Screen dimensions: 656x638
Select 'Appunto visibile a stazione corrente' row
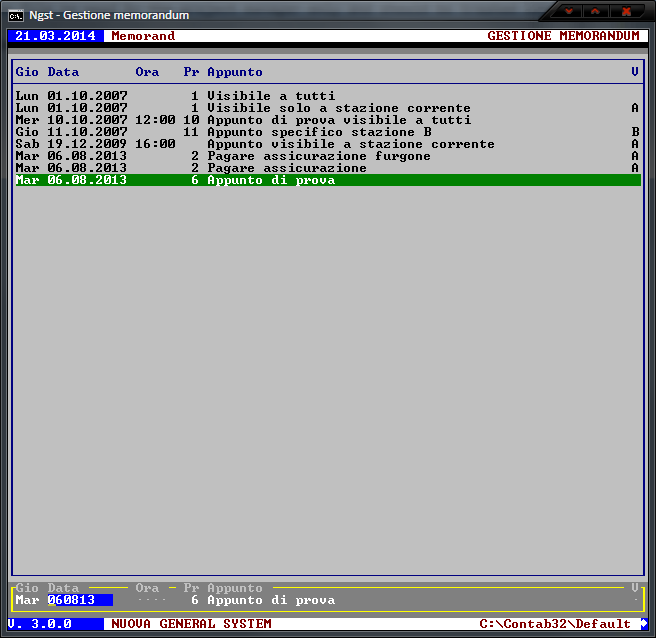(350, 144)
